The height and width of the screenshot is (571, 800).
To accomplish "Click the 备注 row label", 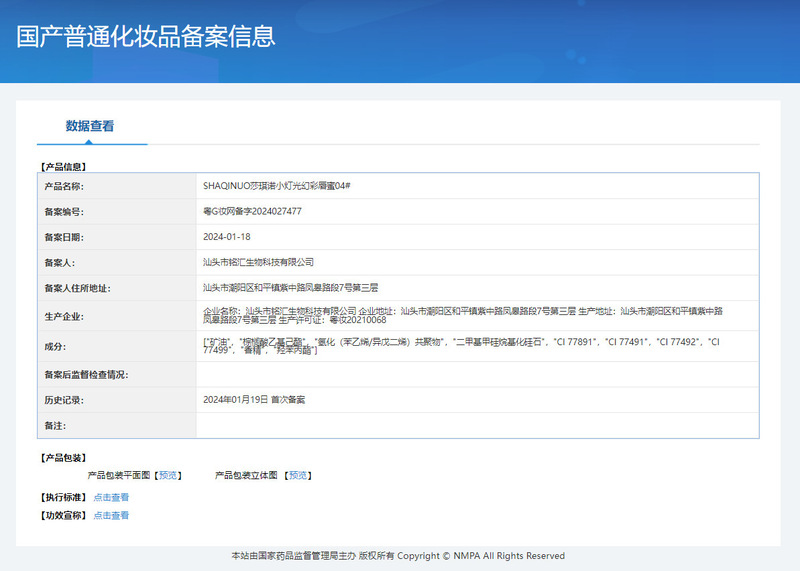I will (x=55, y=426).
